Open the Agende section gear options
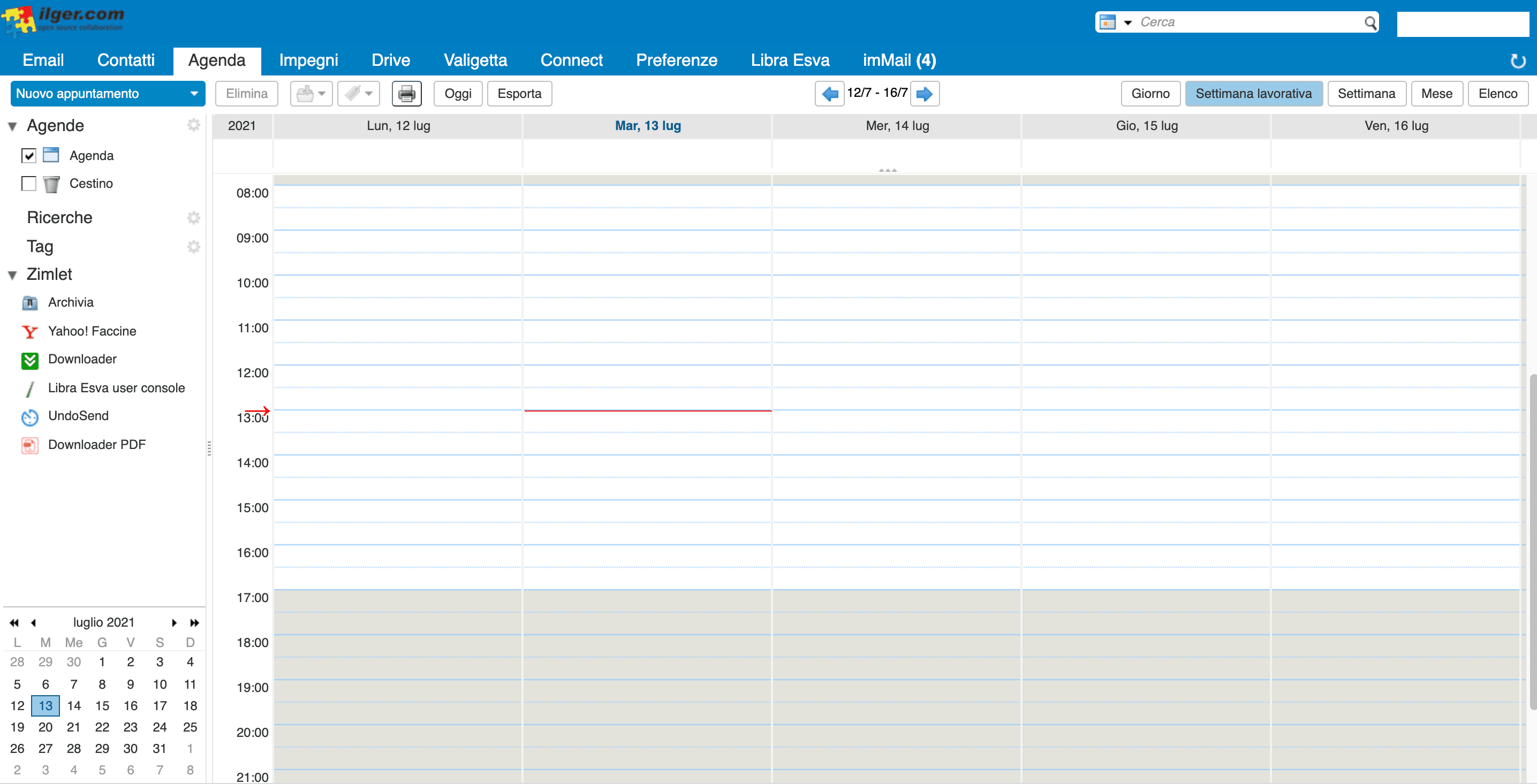This screenshot has width=1537, height=784. click(x=193, y=125)
